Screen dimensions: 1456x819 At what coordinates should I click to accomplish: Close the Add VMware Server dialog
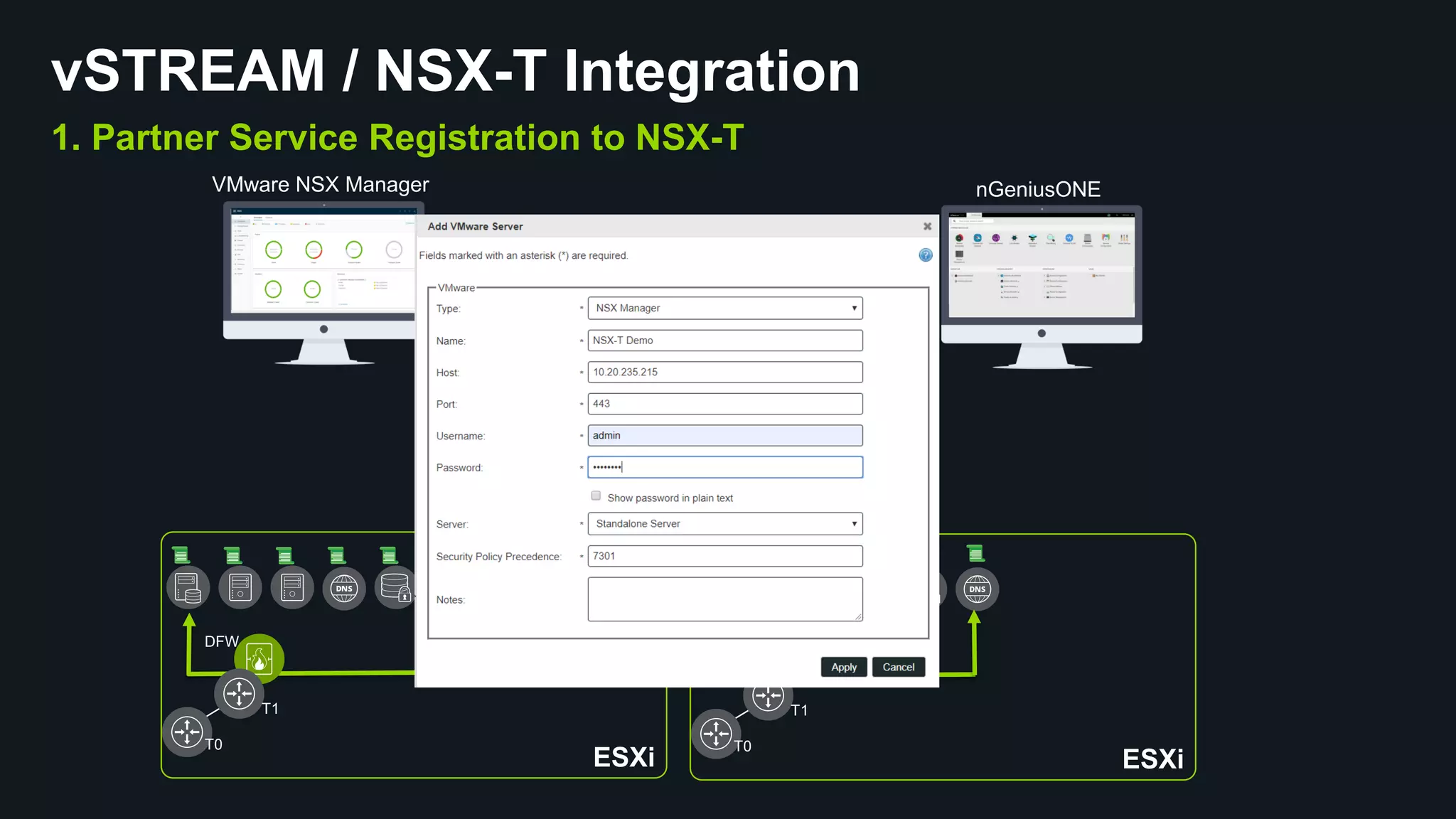(927, 226)
